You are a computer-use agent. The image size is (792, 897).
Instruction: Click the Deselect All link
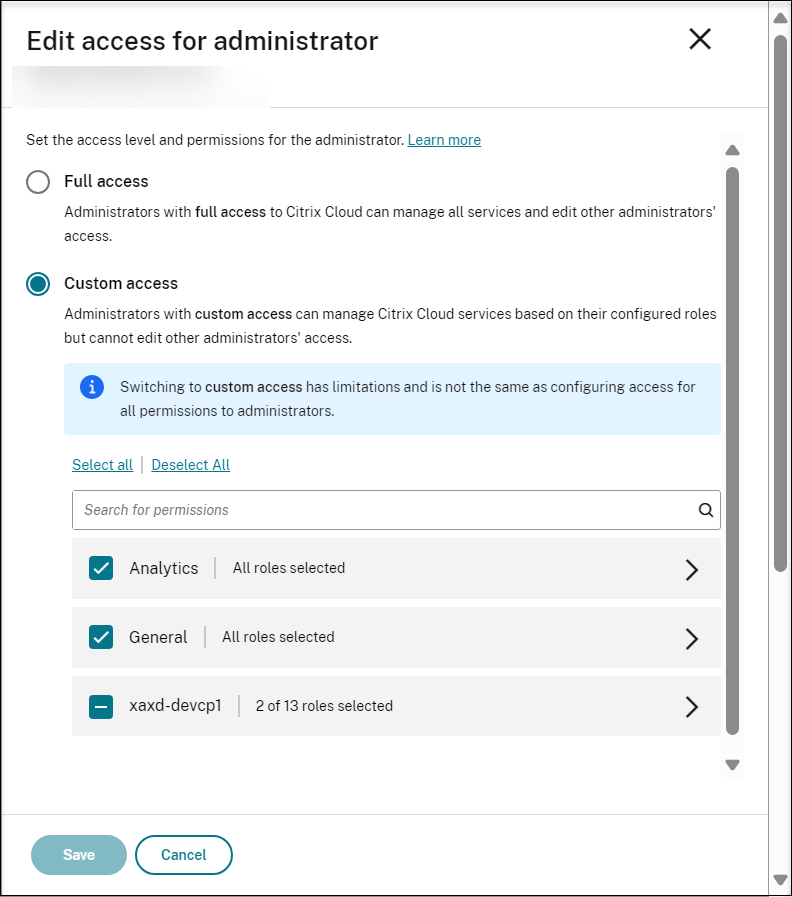(191, 465)
